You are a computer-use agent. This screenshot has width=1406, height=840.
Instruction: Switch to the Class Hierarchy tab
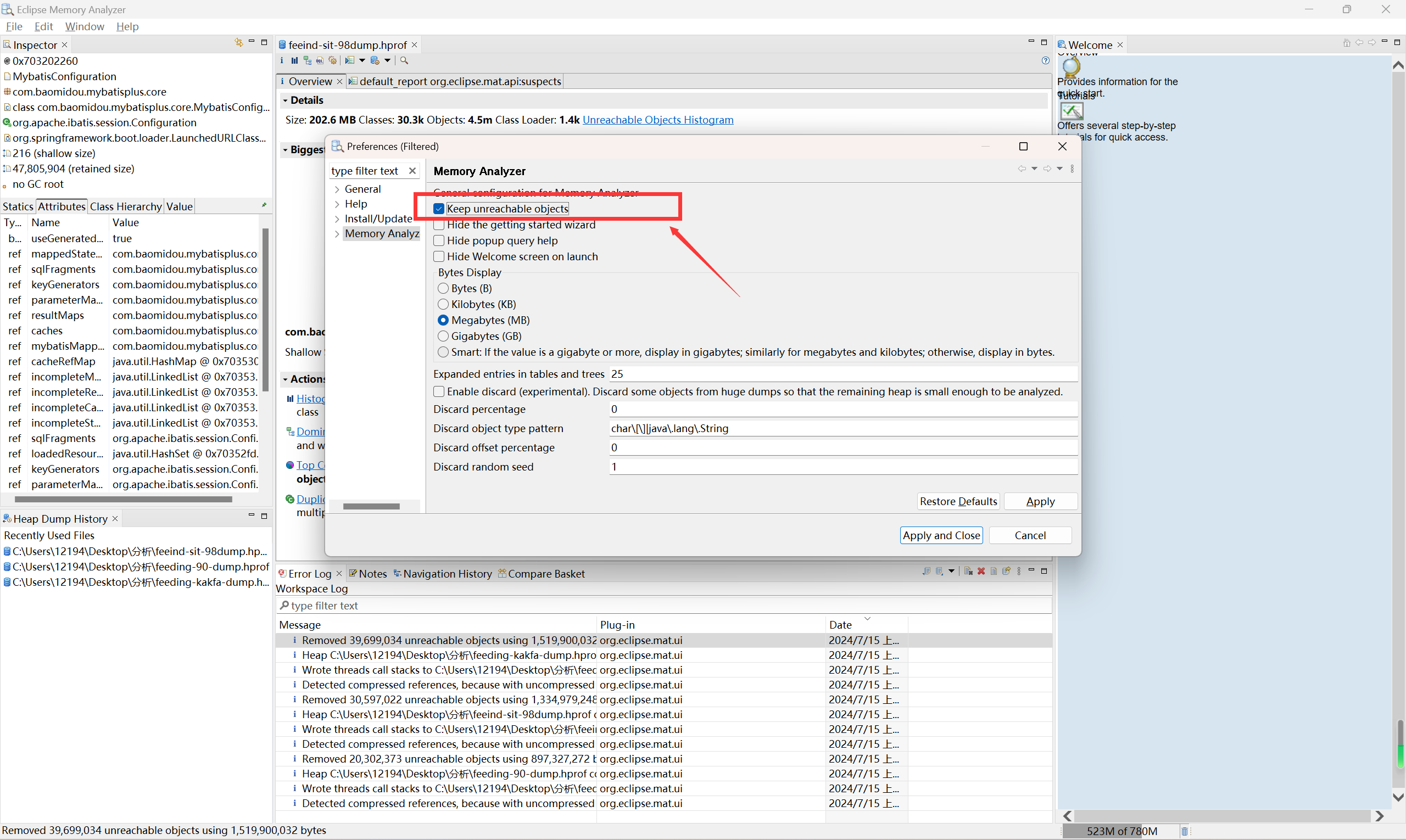pos(126,206)
